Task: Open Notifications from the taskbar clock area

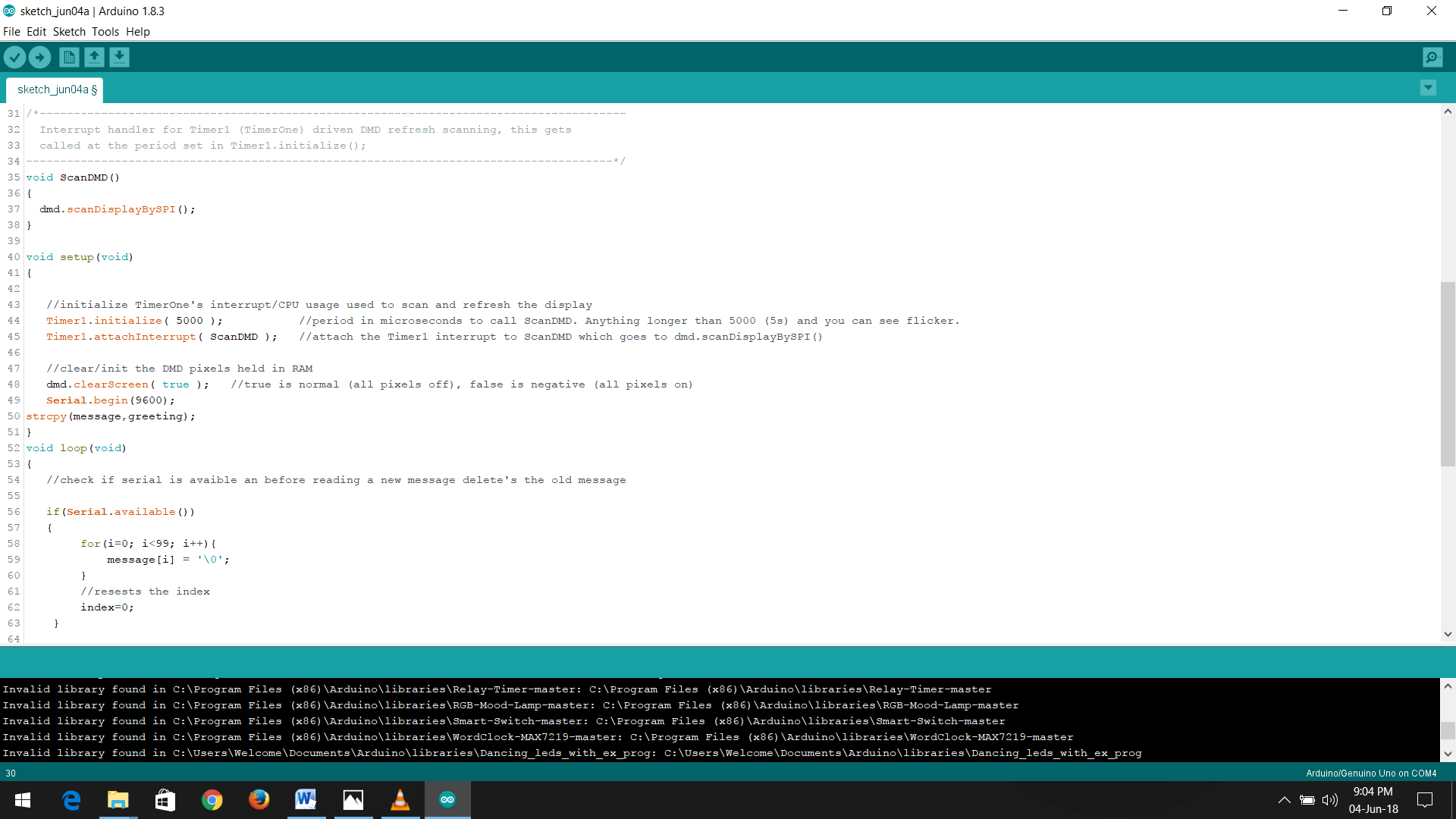Action: click(x=1424, y=799)
